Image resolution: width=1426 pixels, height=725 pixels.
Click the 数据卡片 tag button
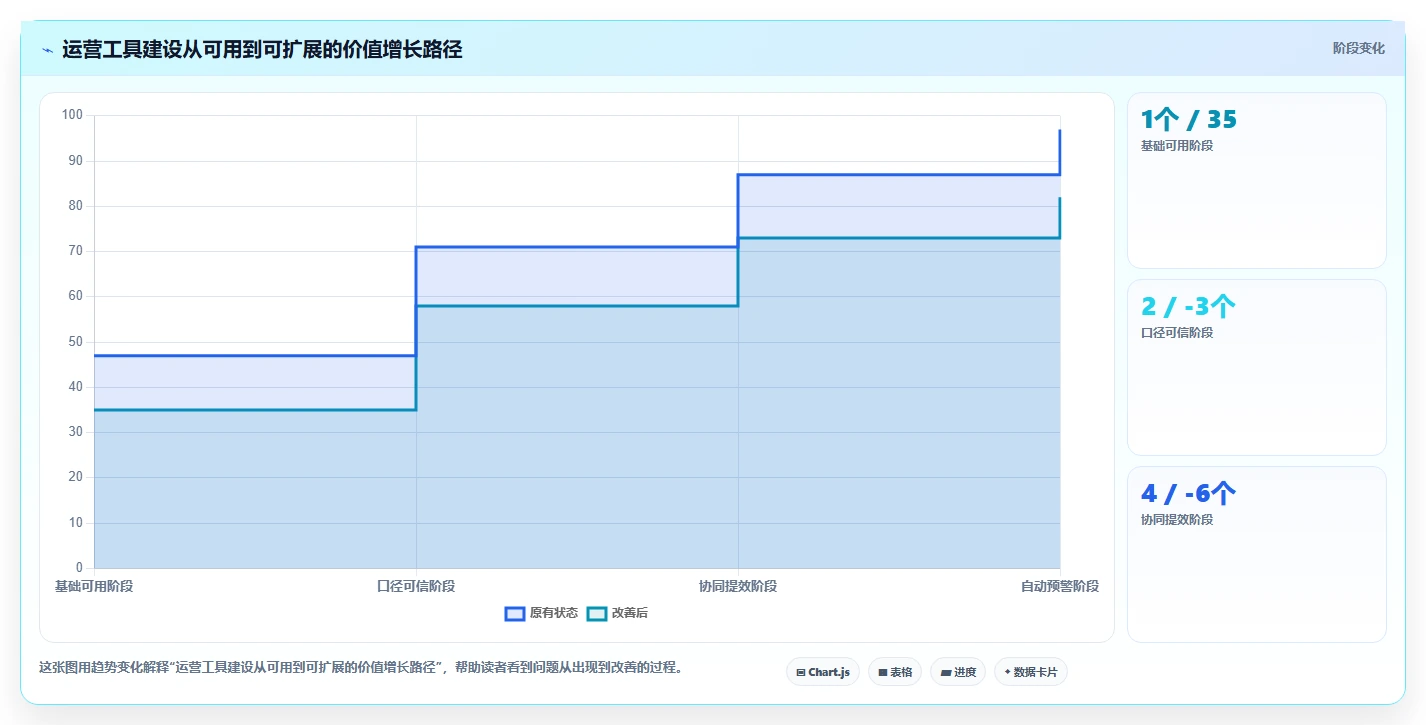click(x=1031, y=672)
